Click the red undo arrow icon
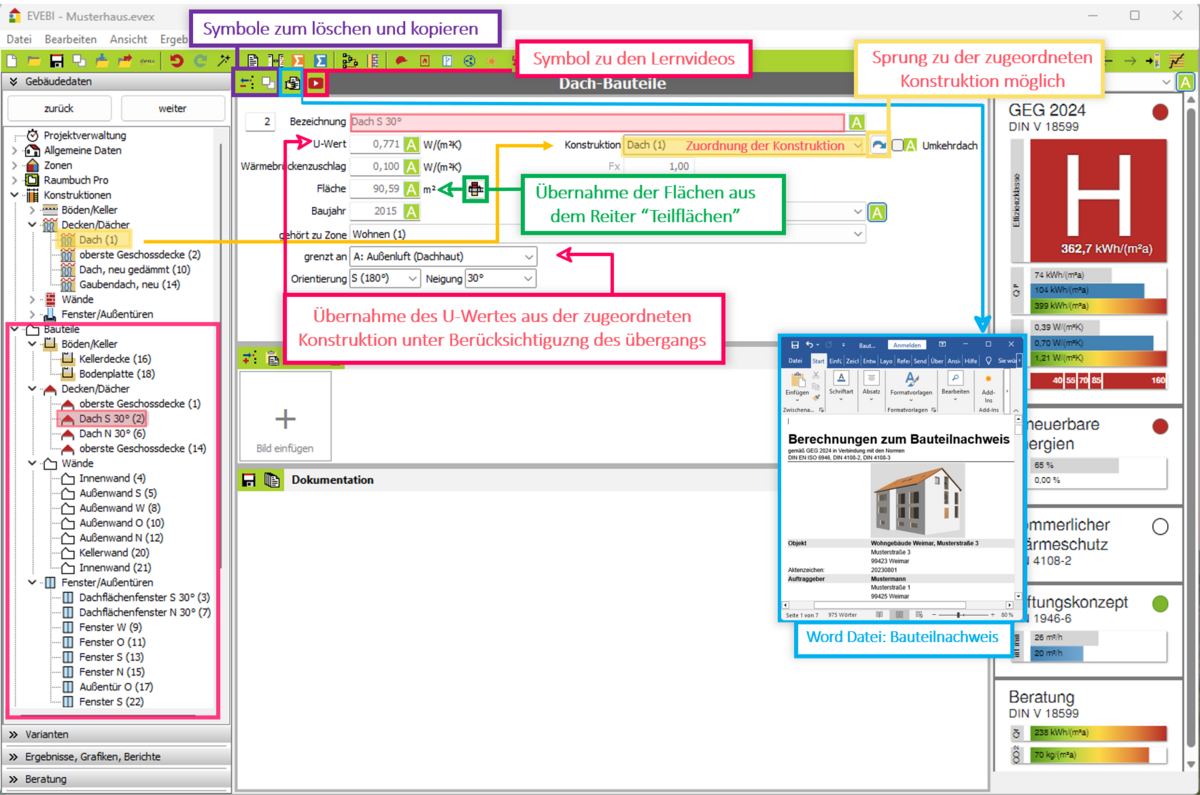1200x795 pixels. click(x=177, y=61)
